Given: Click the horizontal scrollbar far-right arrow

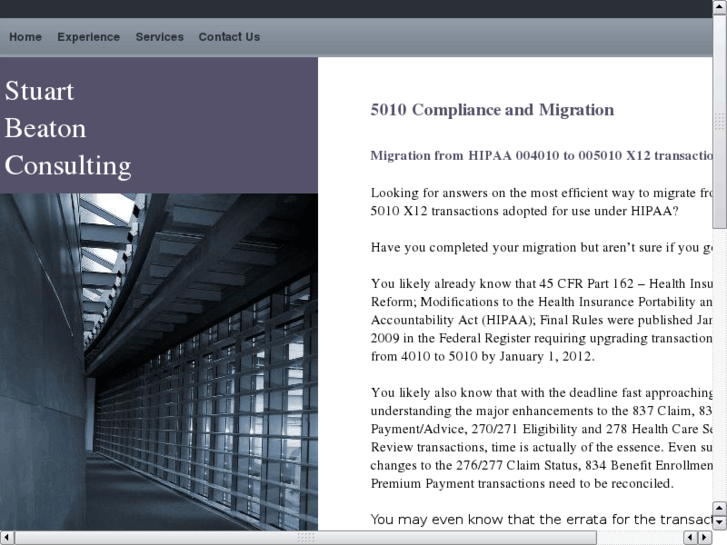Looking at the screenshot, I should 705,538.
